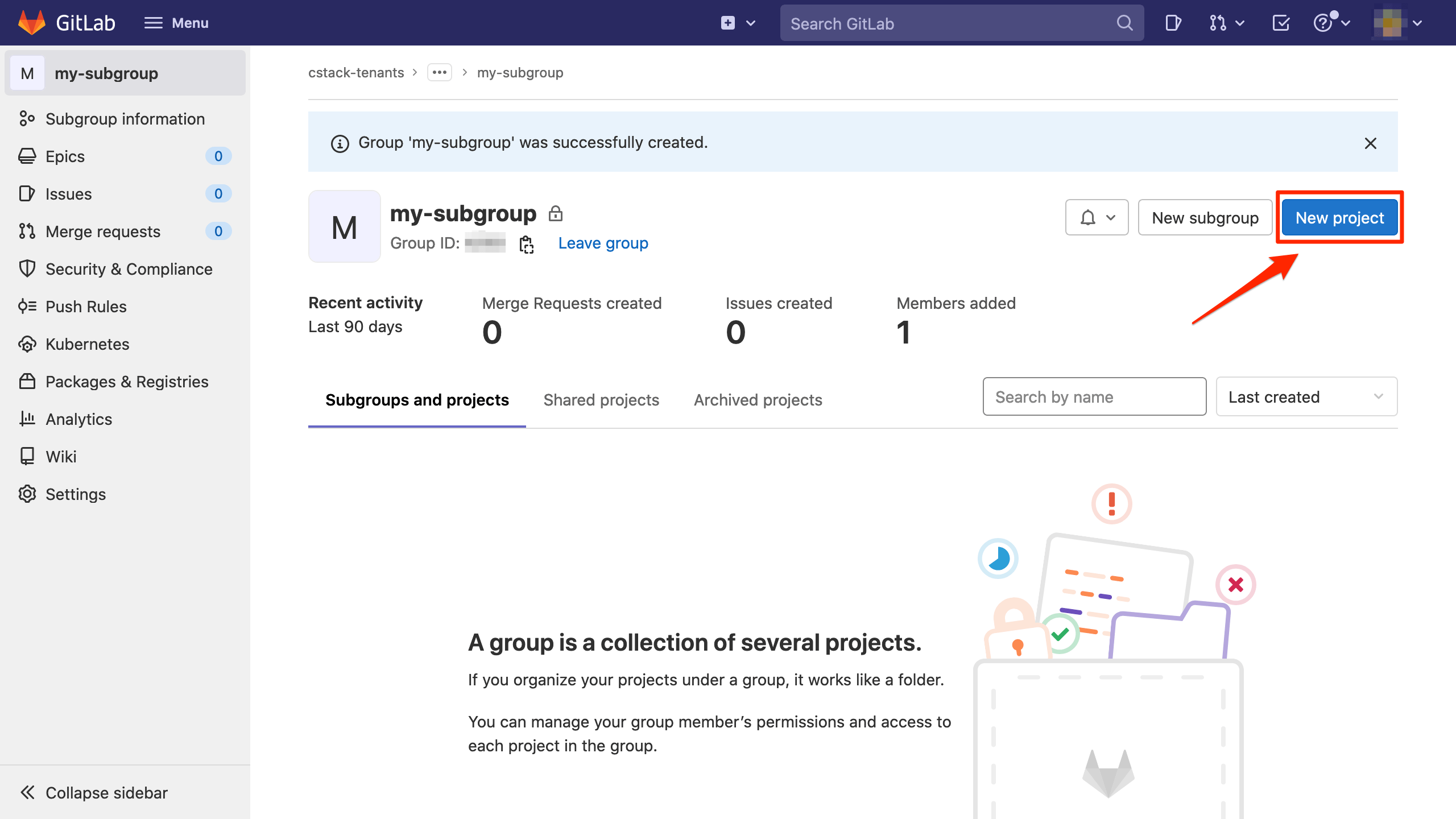Expand the Last created sort dropdown
The width and height of the screenshot is (1456, 819).
click(x=1306, y=397)
